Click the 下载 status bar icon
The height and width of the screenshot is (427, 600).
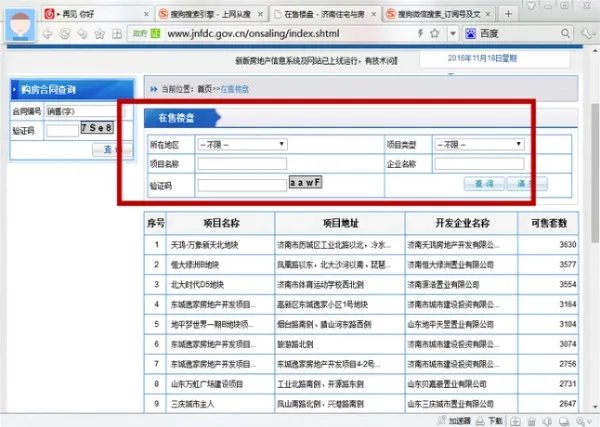[489, 421]
